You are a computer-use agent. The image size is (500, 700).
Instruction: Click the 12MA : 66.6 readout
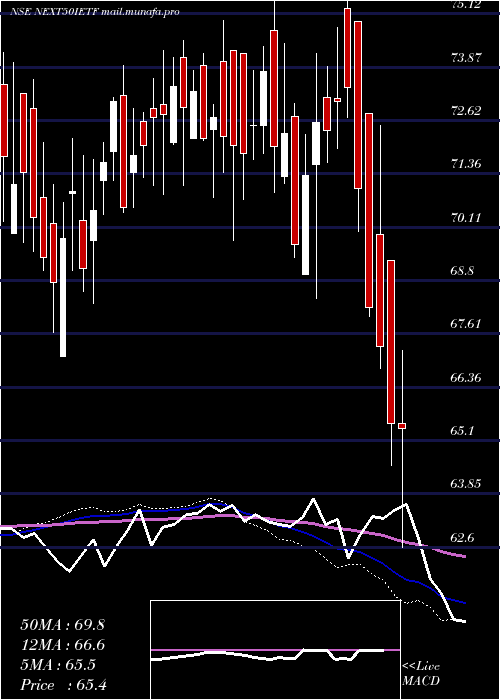pos(62,645)
